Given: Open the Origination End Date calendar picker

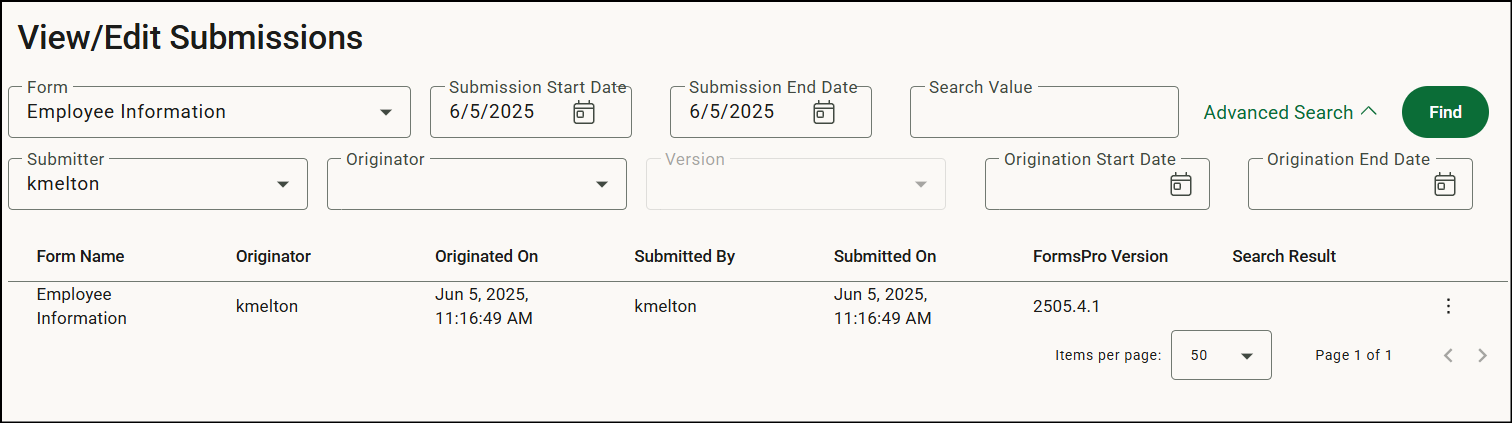Looking at the screenshot, I should (1444, 184).
